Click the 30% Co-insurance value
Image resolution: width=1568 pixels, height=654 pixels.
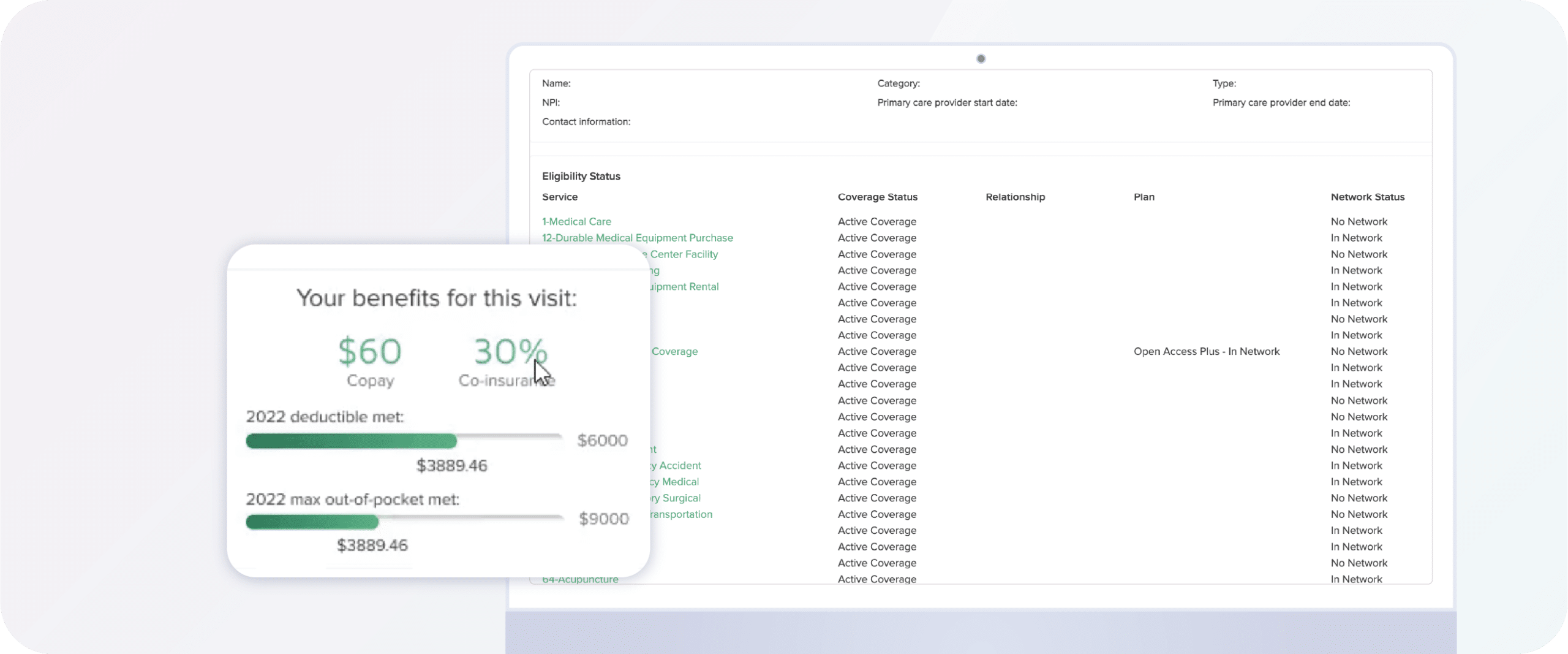[510, 352]
